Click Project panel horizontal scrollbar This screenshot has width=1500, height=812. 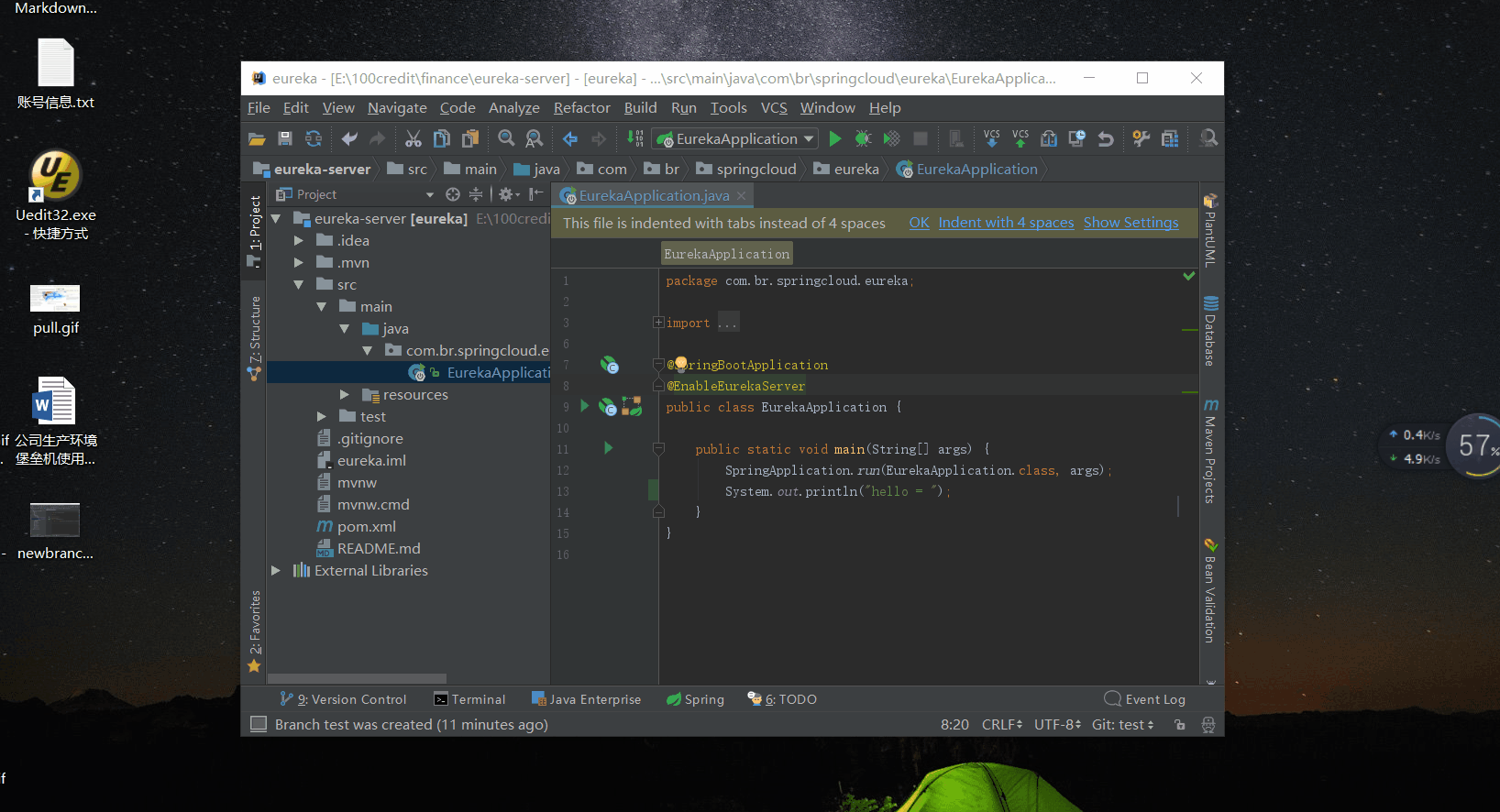coord(357,679)
